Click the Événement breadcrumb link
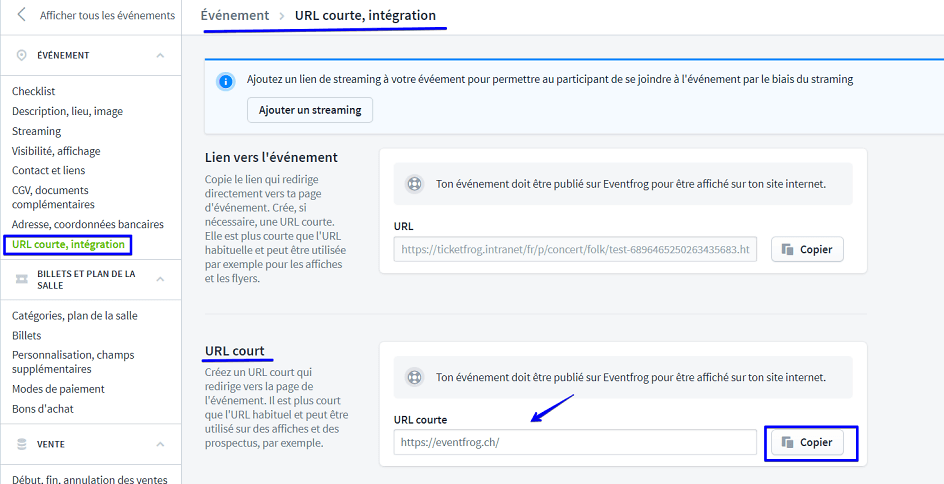Image resolution: width=944 pixels, height=484 pixels. [x=235, y=15]
